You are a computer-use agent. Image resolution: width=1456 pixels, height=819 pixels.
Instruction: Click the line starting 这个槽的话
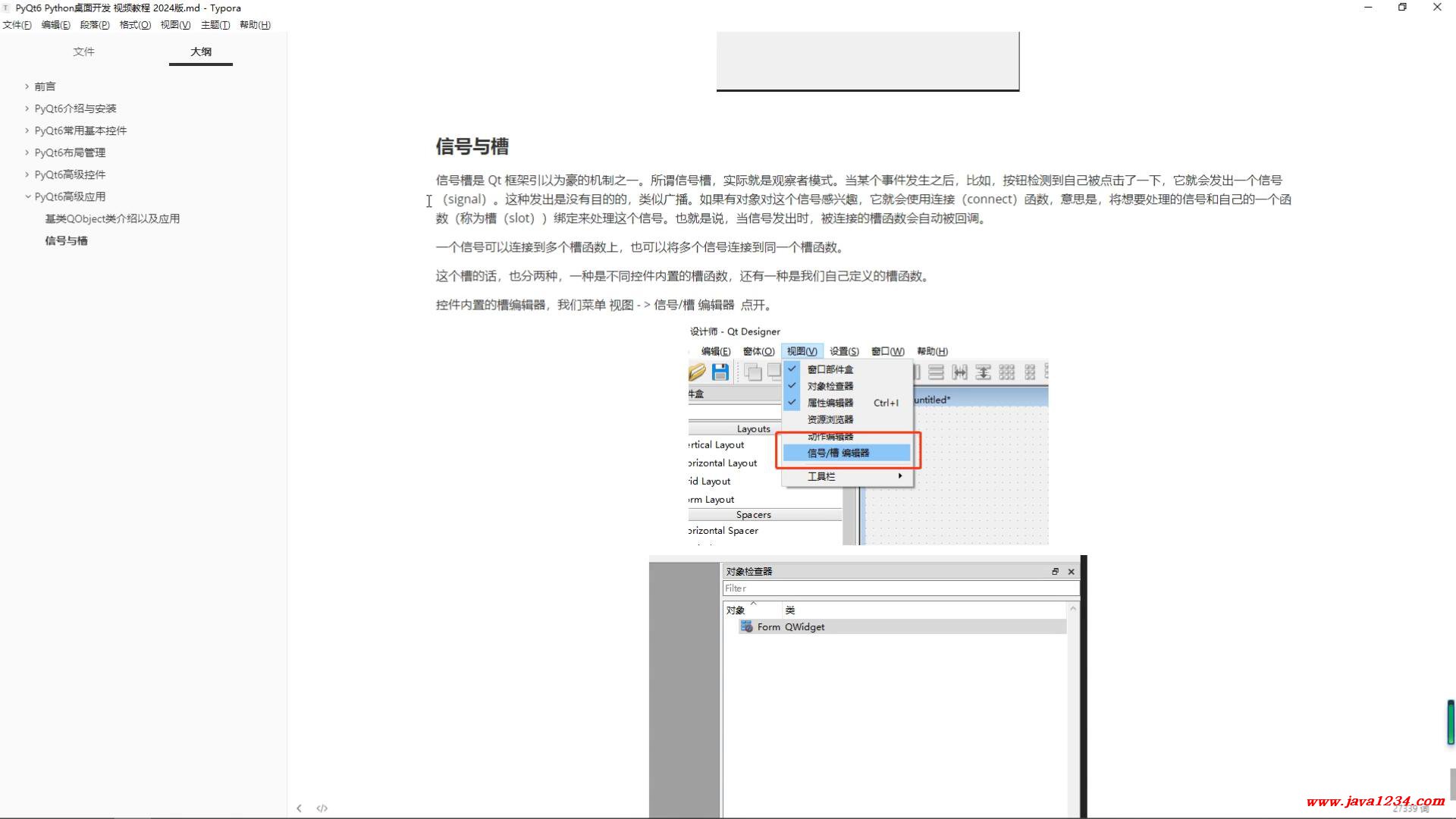pyautogui.click(x=683, y=276)
